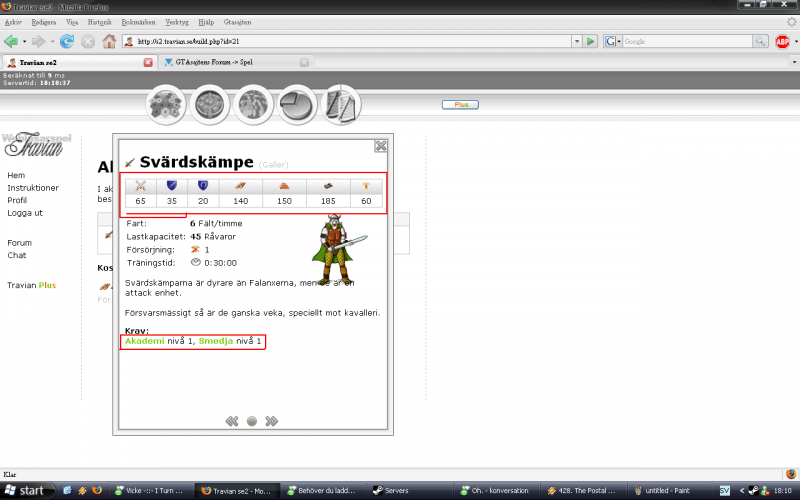800x500 pixels.
Task: Follow the green Akademi requirement link
Action: [144, 341]
